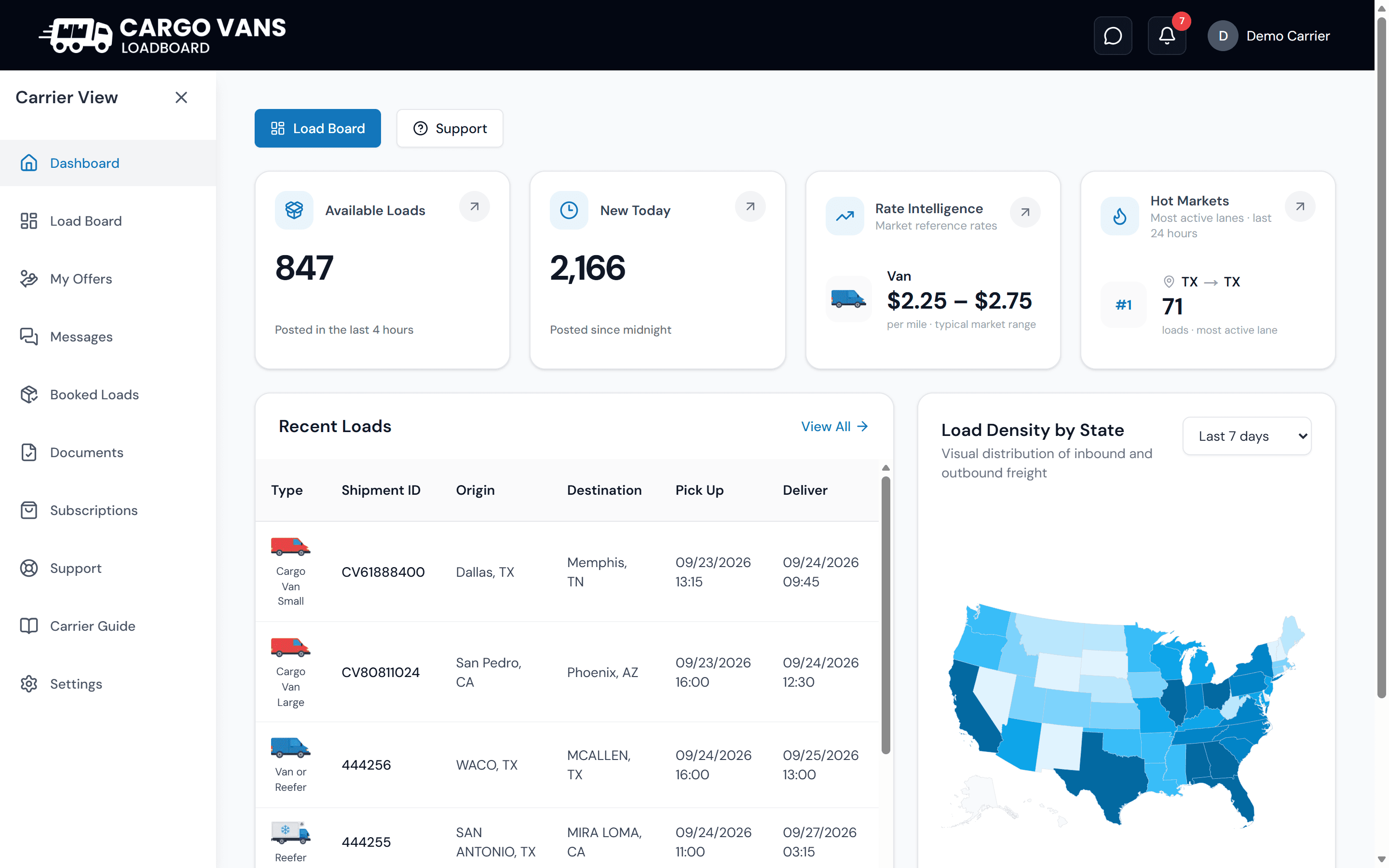Open Dashboard in sidebar
The width and height of the screenshot is (1389, 868).
[108, 163]
